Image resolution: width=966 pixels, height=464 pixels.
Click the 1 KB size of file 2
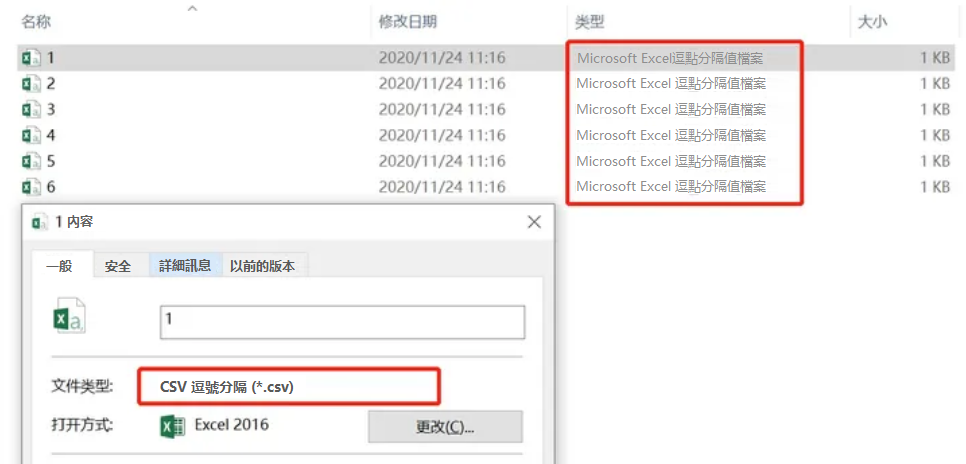(935, 83)
